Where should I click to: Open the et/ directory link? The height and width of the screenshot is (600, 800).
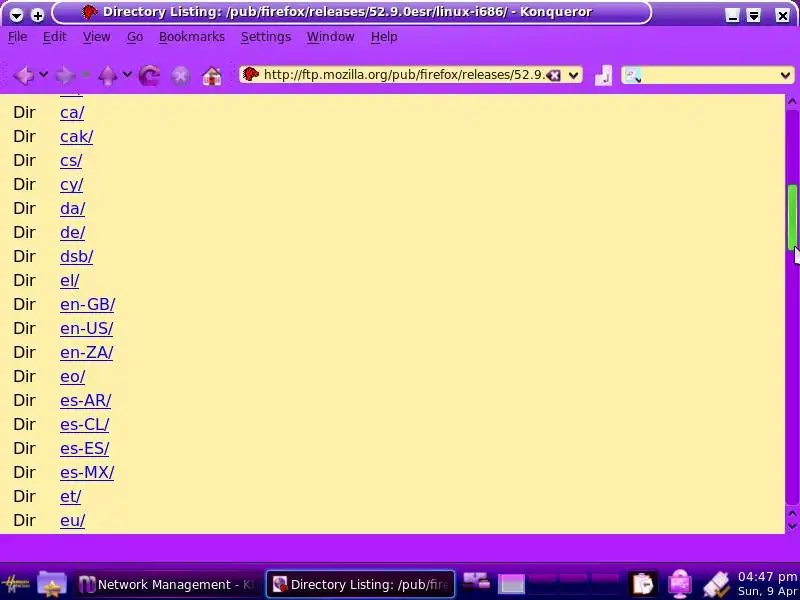70,496
